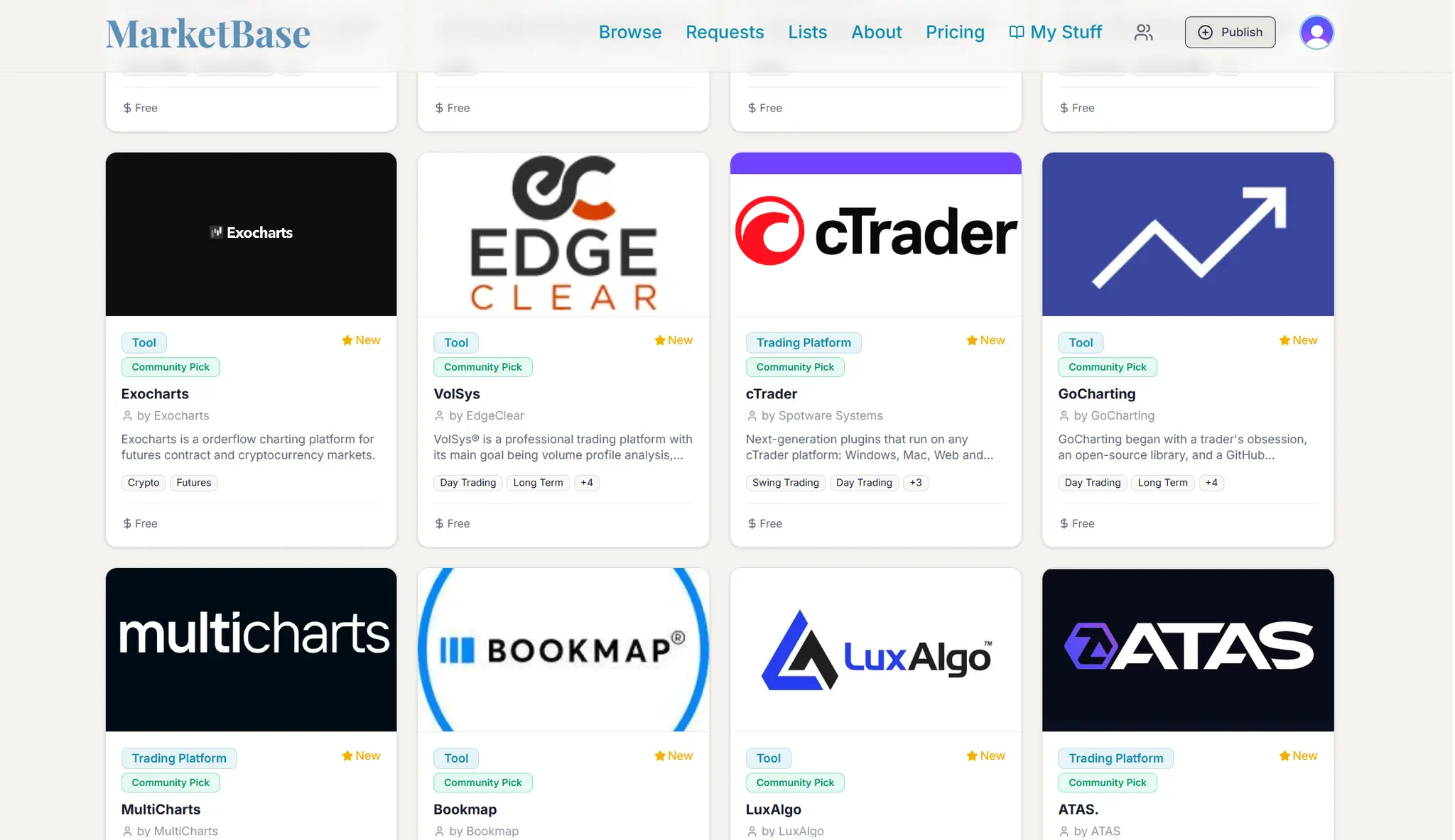
Task: Open the multicharts banner thumbnail
Action: click(251, 649)
